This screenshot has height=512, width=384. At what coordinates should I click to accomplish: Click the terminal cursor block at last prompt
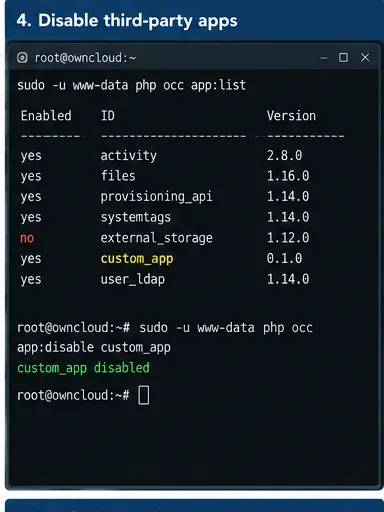pyautogui.click(x=144, y=395)
